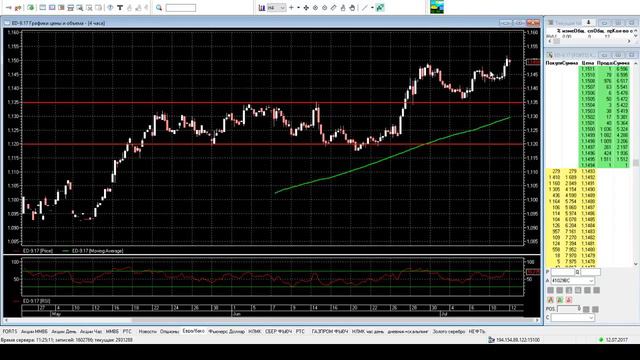Switch to the Новости tab
640x360 pixels.
[x=147, y=331]
